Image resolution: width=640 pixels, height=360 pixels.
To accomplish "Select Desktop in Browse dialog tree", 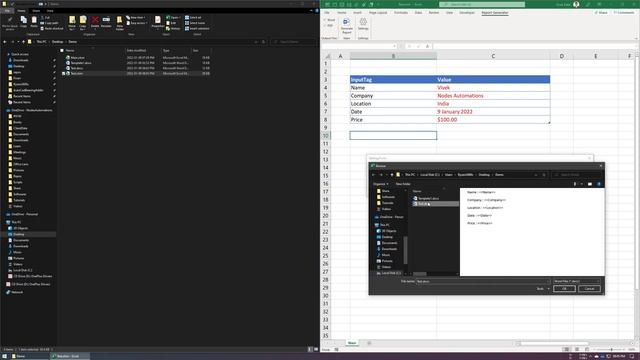I will 387,237.
